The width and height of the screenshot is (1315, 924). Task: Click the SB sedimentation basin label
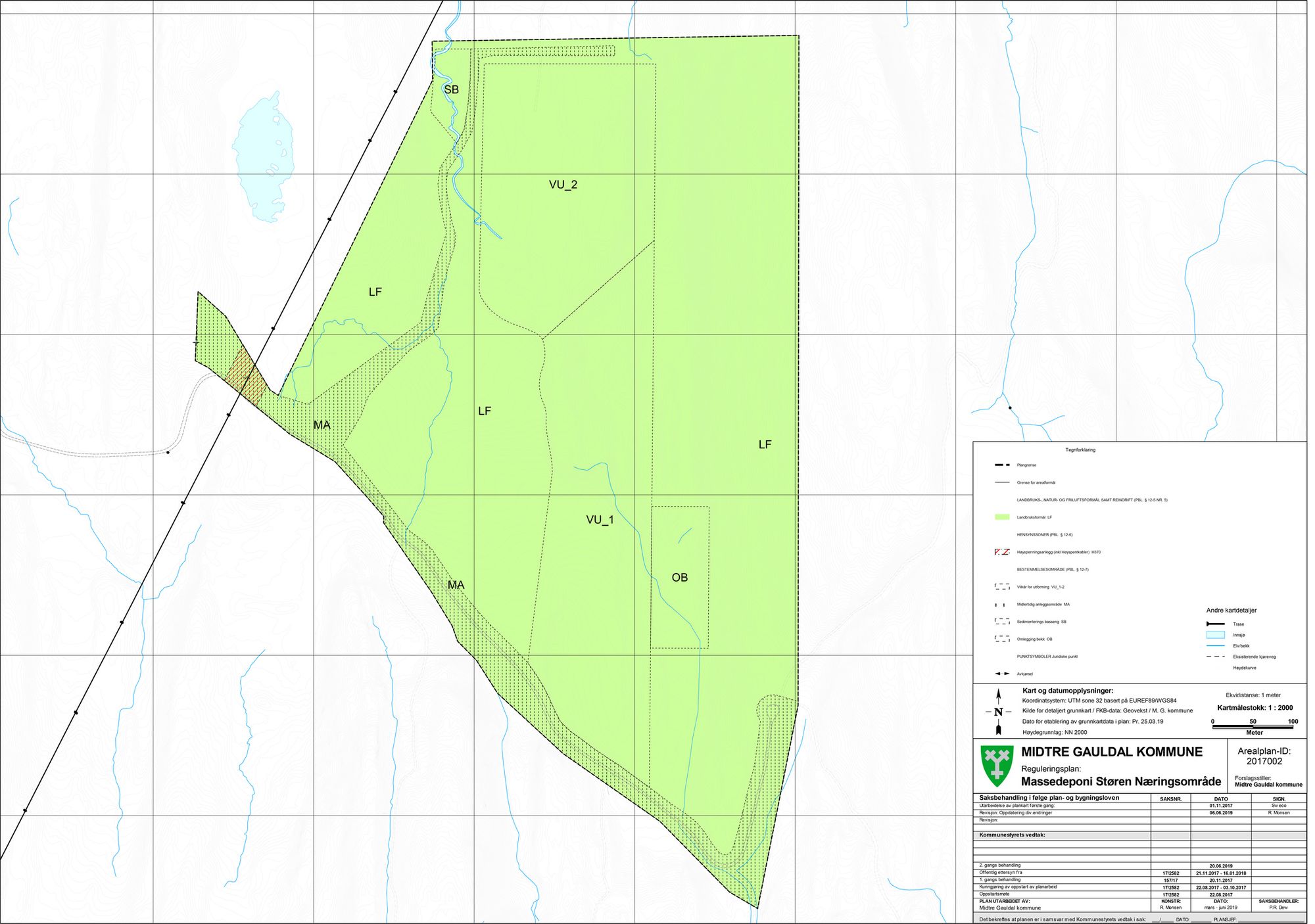451,89
